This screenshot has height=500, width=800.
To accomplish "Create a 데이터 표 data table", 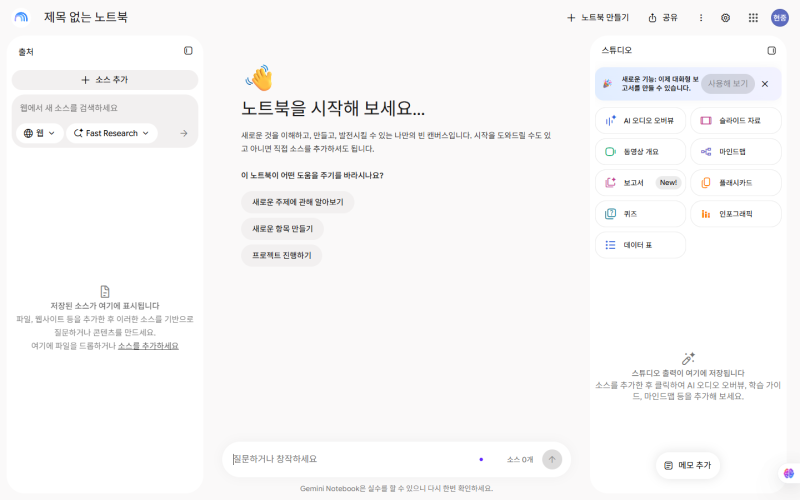I will tap(640, 245).
